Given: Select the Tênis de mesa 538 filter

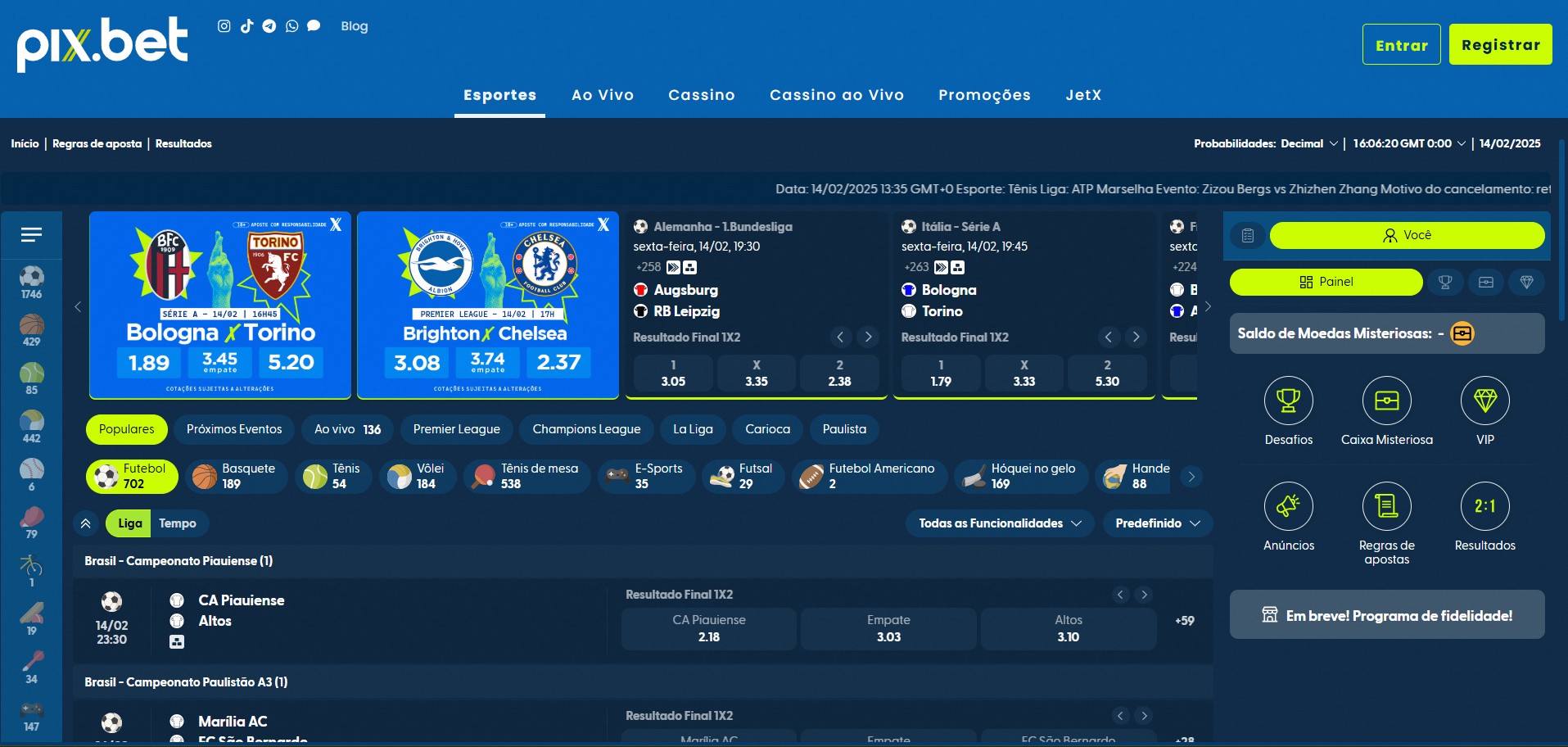Looking at the screenshot, I should 526,476.
